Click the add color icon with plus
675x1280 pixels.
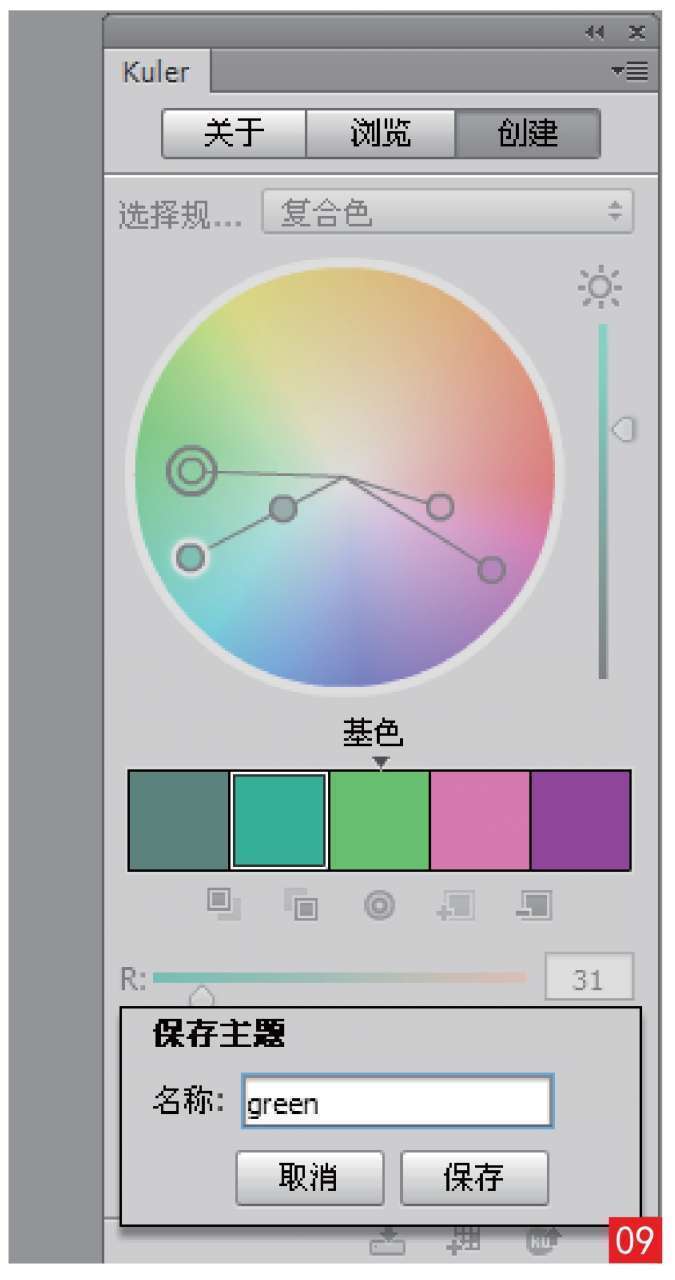pyautogui.click(x=456, y=905)
